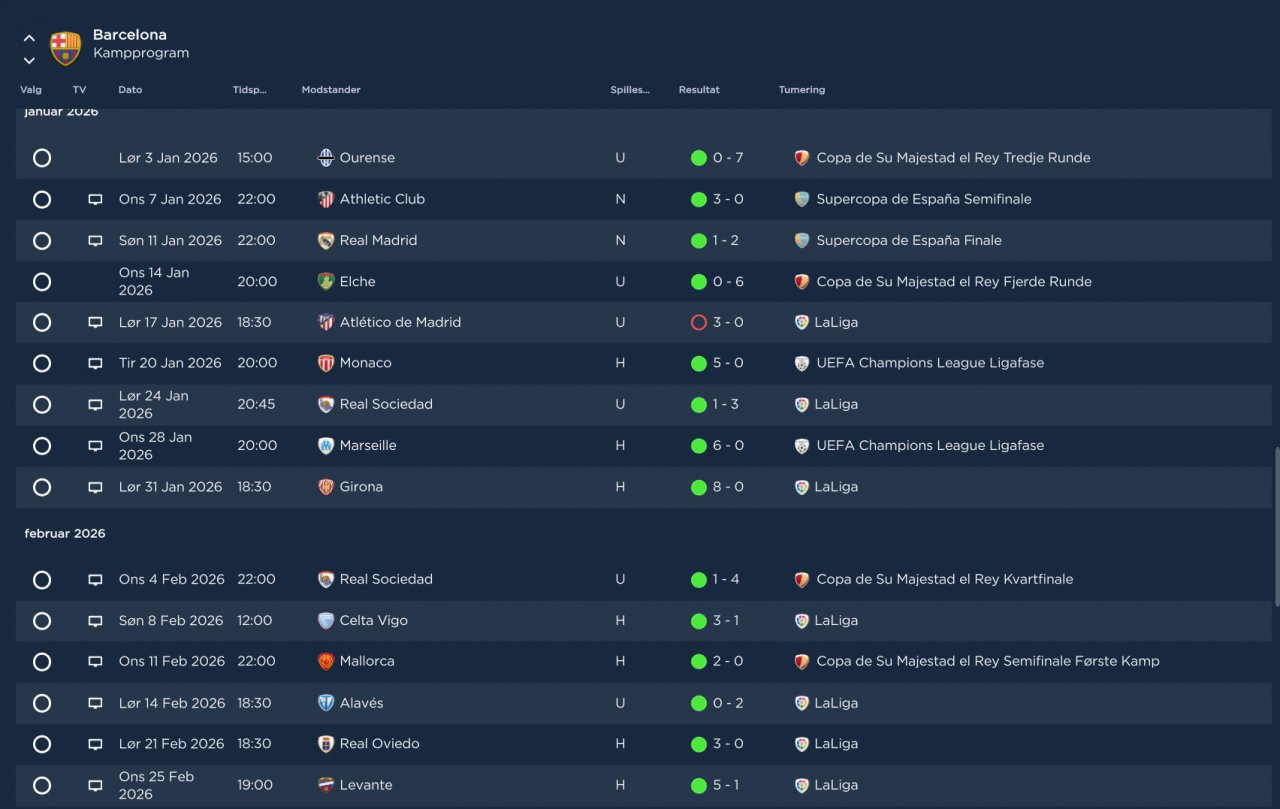Select the radio button for Ourense match

pos(42,158)
